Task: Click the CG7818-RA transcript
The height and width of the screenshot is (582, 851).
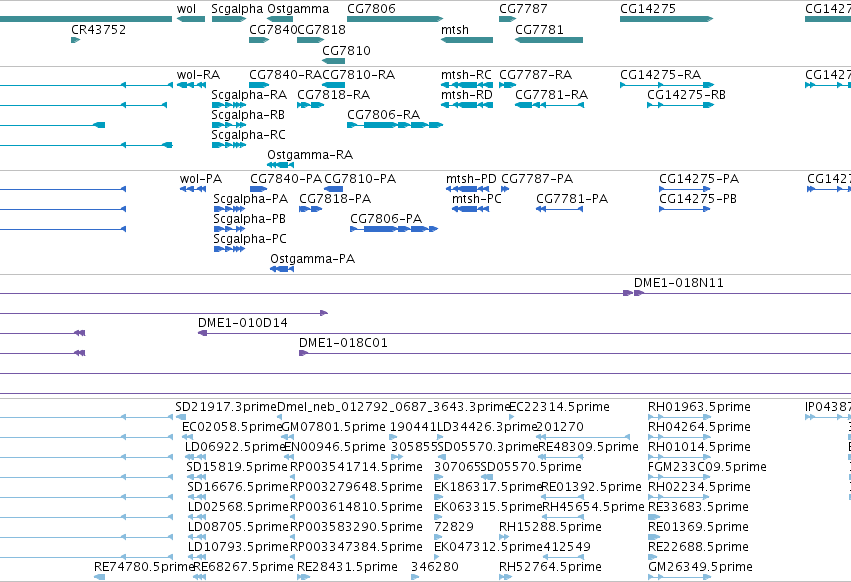Action: point(310,105)
